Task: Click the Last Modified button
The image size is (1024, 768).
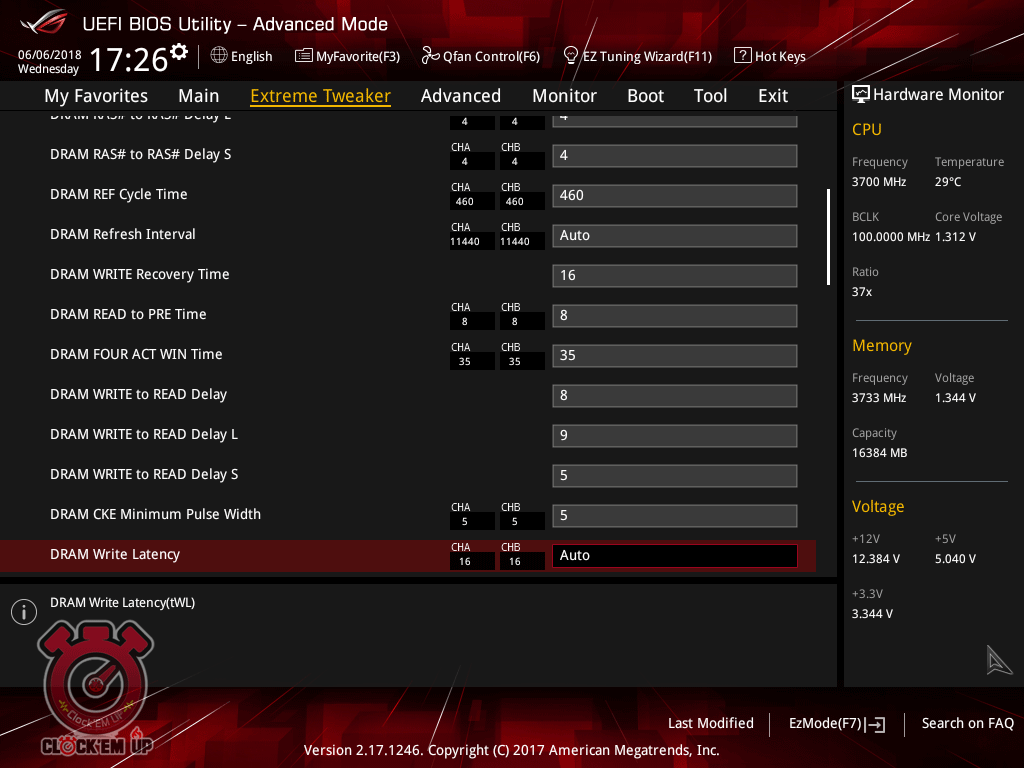Action: pos(710,723)
